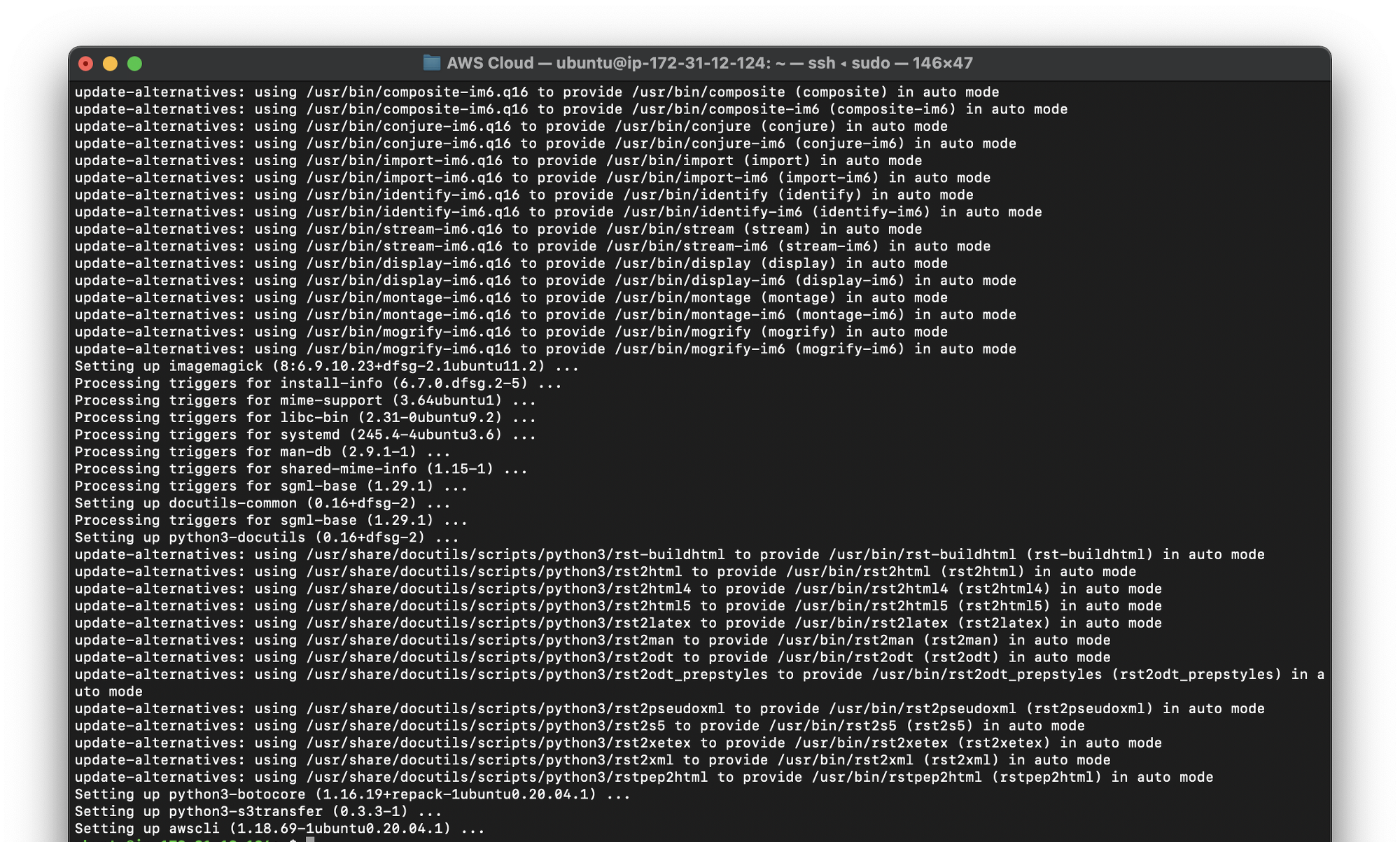This screenshot has width=1400, height=842.
Task: Click the 'Setting up docutils-common' line
Action: [262, 503]
